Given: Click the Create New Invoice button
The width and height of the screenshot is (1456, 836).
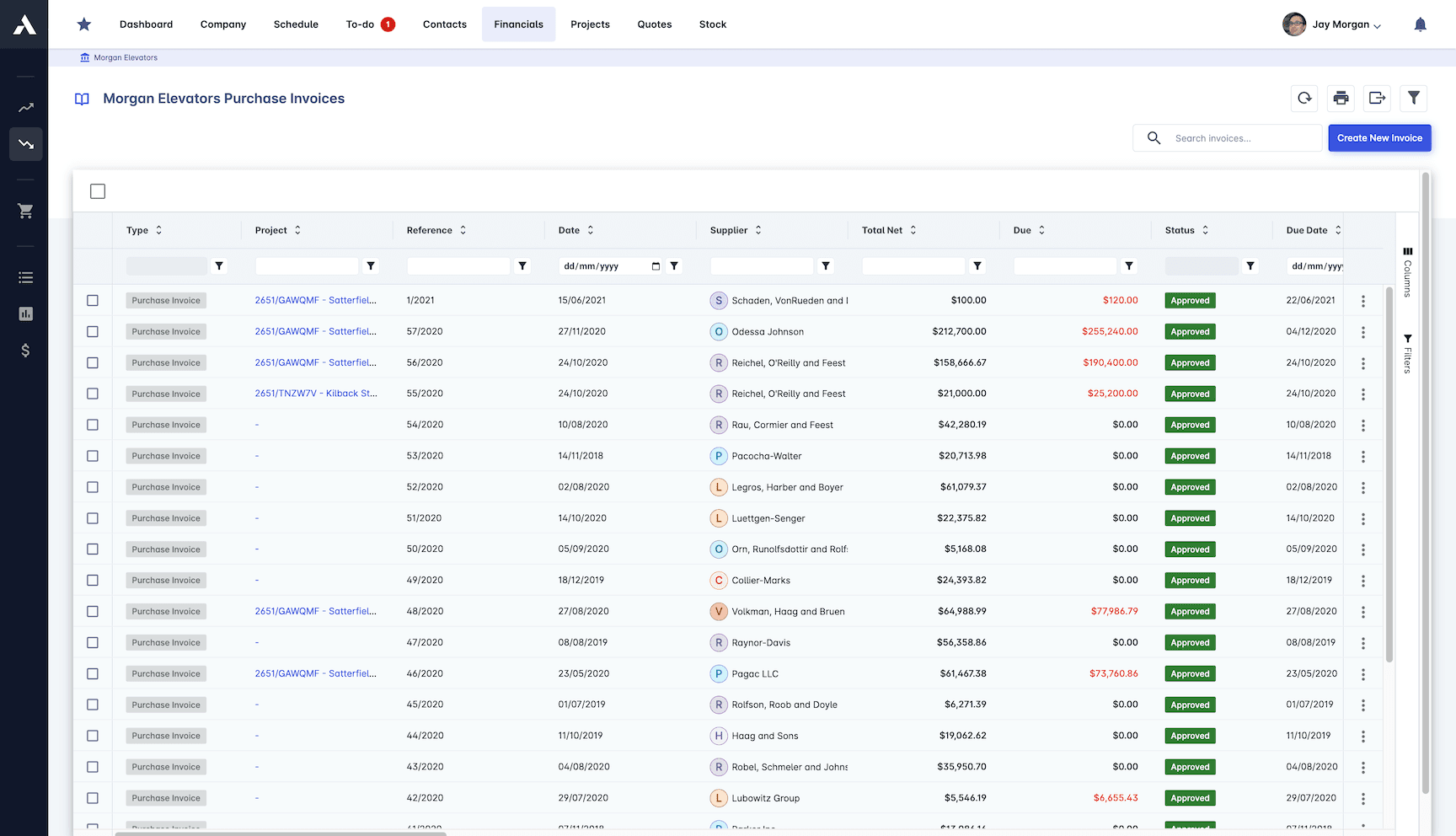Looking at the screenshot, I should point(1379,137).
